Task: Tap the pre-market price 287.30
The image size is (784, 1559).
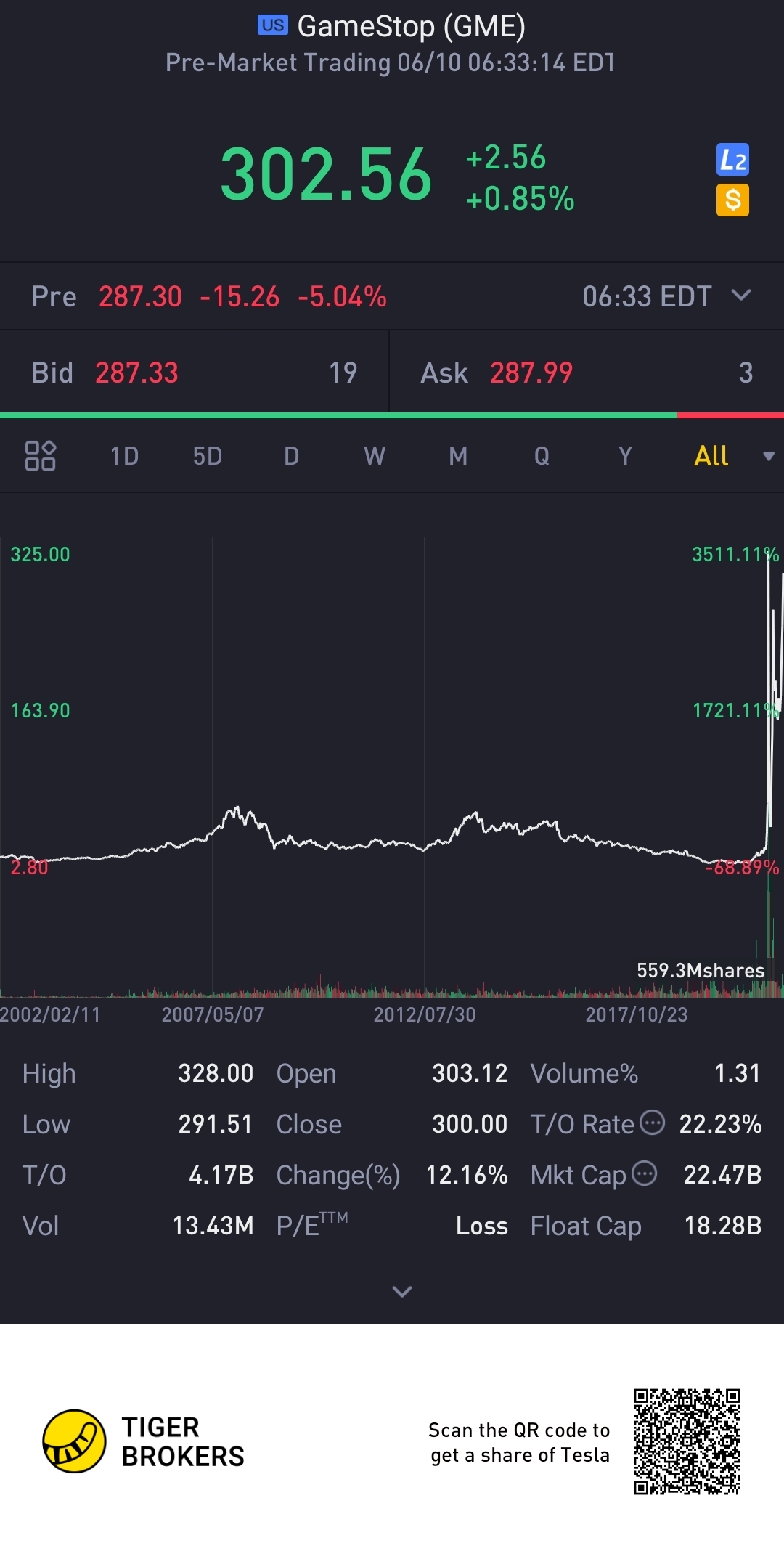Action: point(140,296)
